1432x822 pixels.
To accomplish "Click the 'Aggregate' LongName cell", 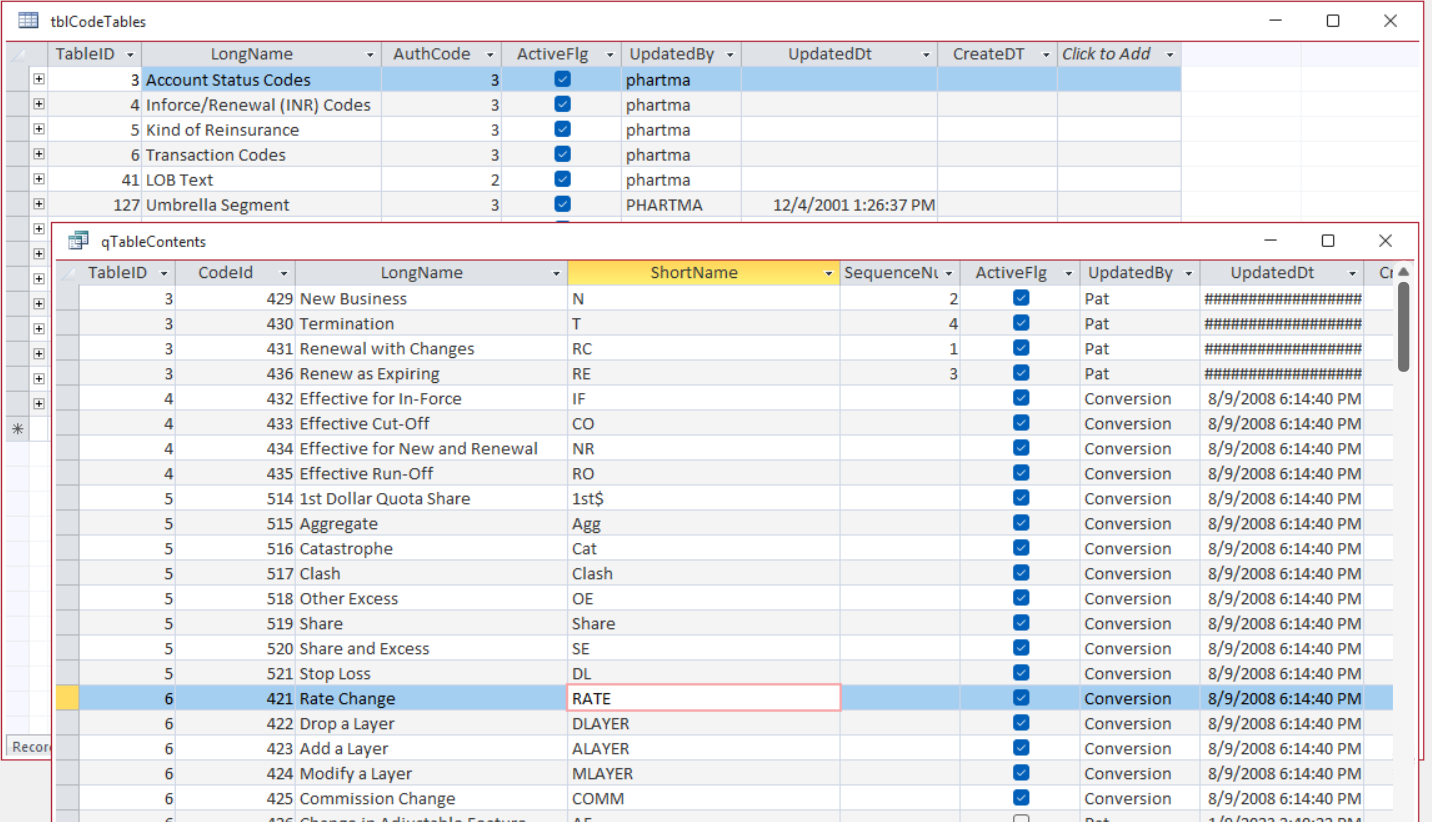I will pyautogui.click(x=431, y=523).
